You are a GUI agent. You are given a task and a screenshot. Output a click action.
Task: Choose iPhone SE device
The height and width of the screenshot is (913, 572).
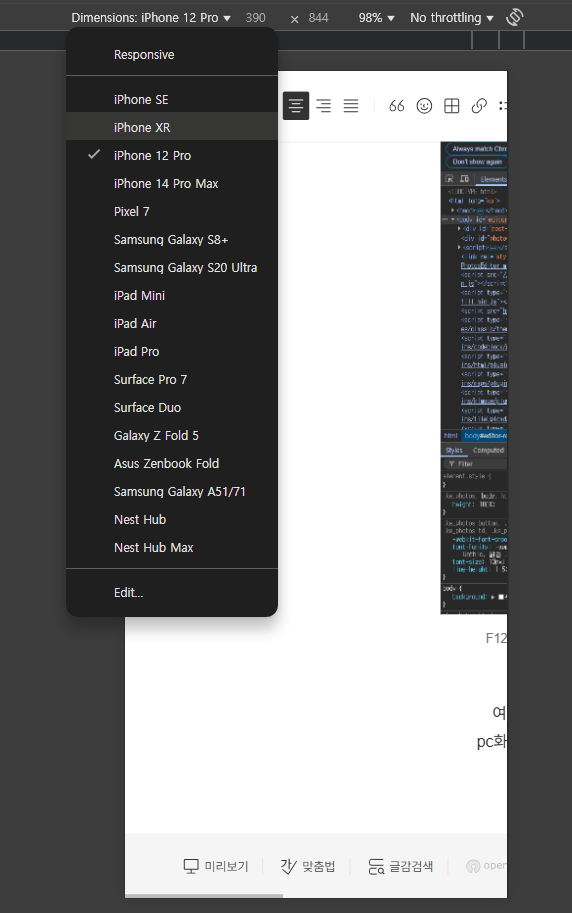click(172, 100)
